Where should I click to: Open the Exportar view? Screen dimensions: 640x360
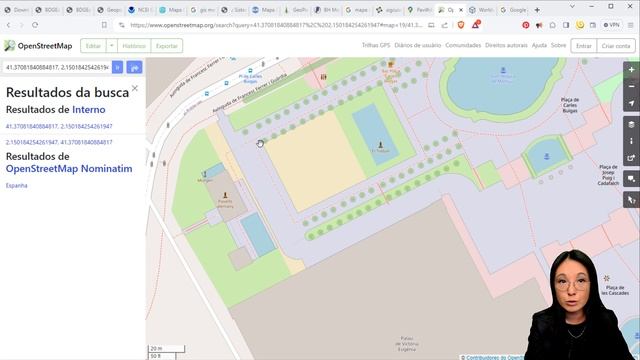pyautogui.click(x=167, y=46)
